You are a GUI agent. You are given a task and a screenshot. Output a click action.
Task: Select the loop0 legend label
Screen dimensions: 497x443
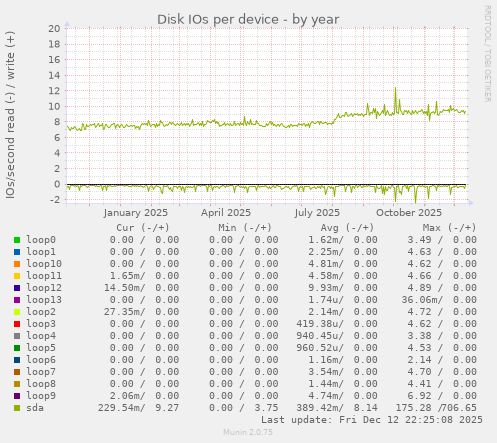click(x=41, y=240)
